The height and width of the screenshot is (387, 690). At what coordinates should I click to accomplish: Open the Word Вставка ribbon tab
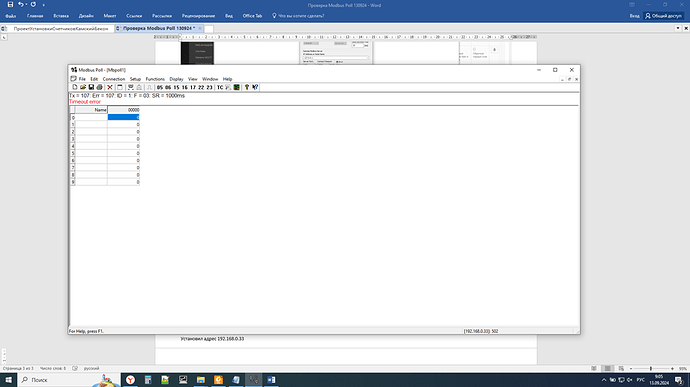(x=61, y=16)
